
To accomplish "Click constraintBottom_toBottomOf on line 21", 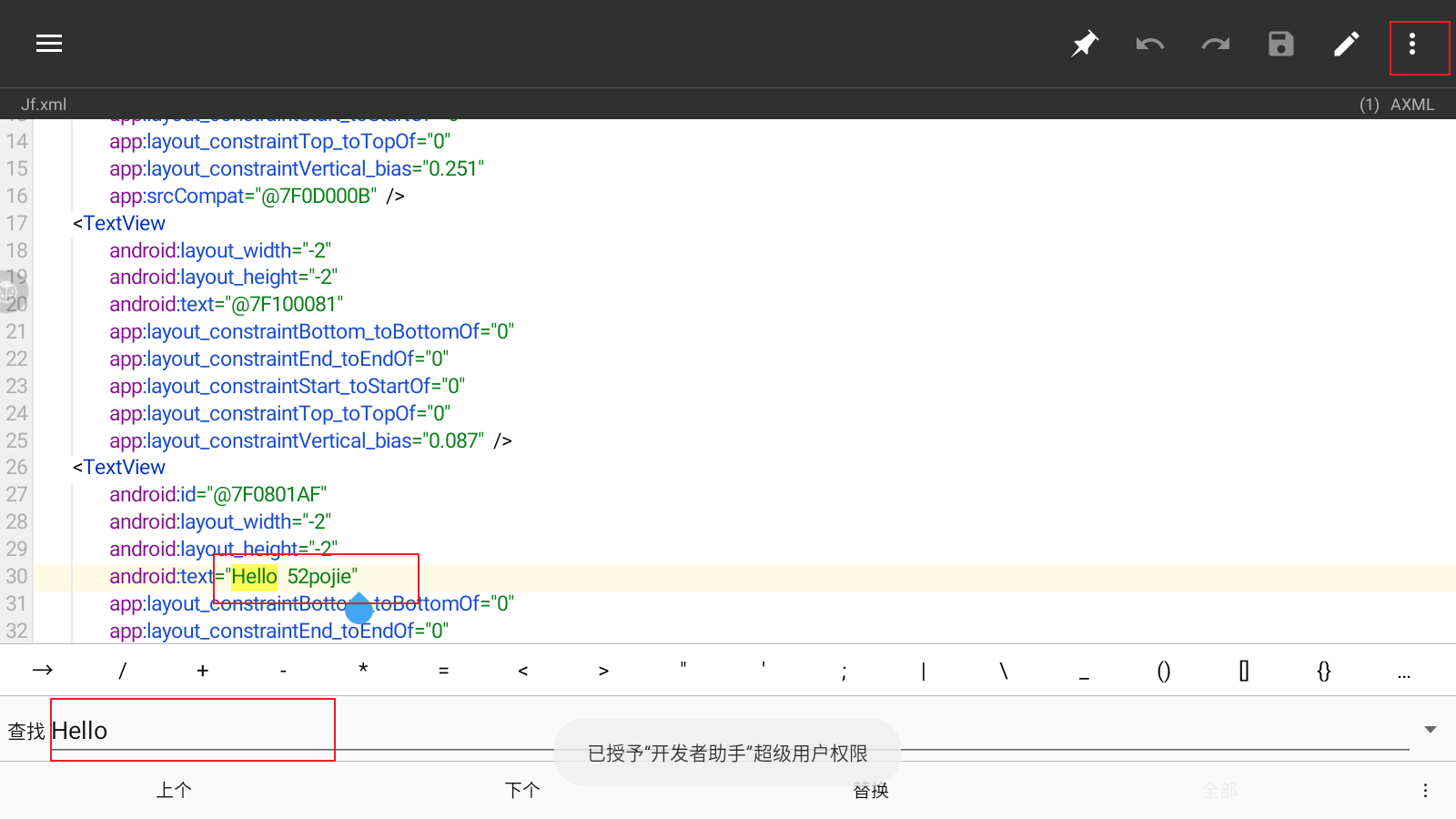I will 312,332.
